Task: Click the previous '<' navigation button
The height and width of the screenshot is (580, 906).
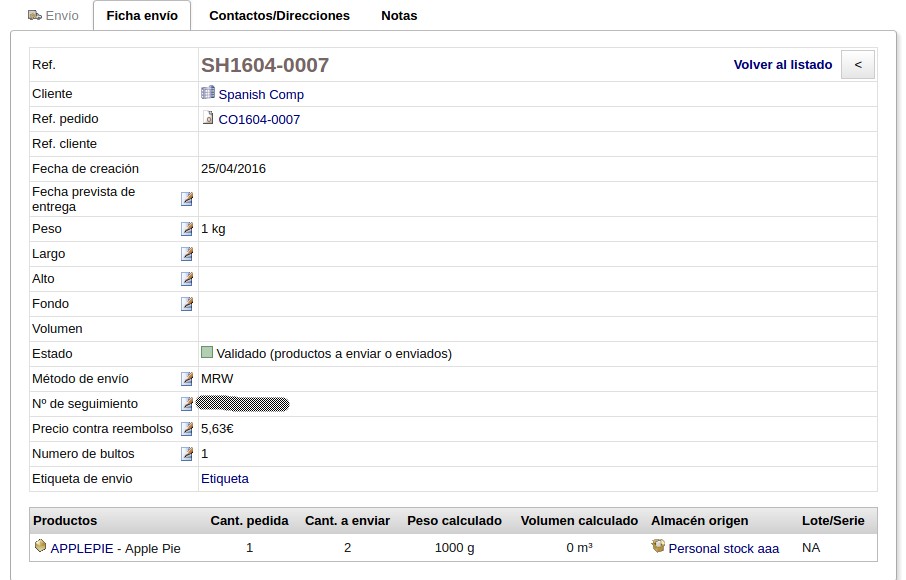Action: coord(858,65)
